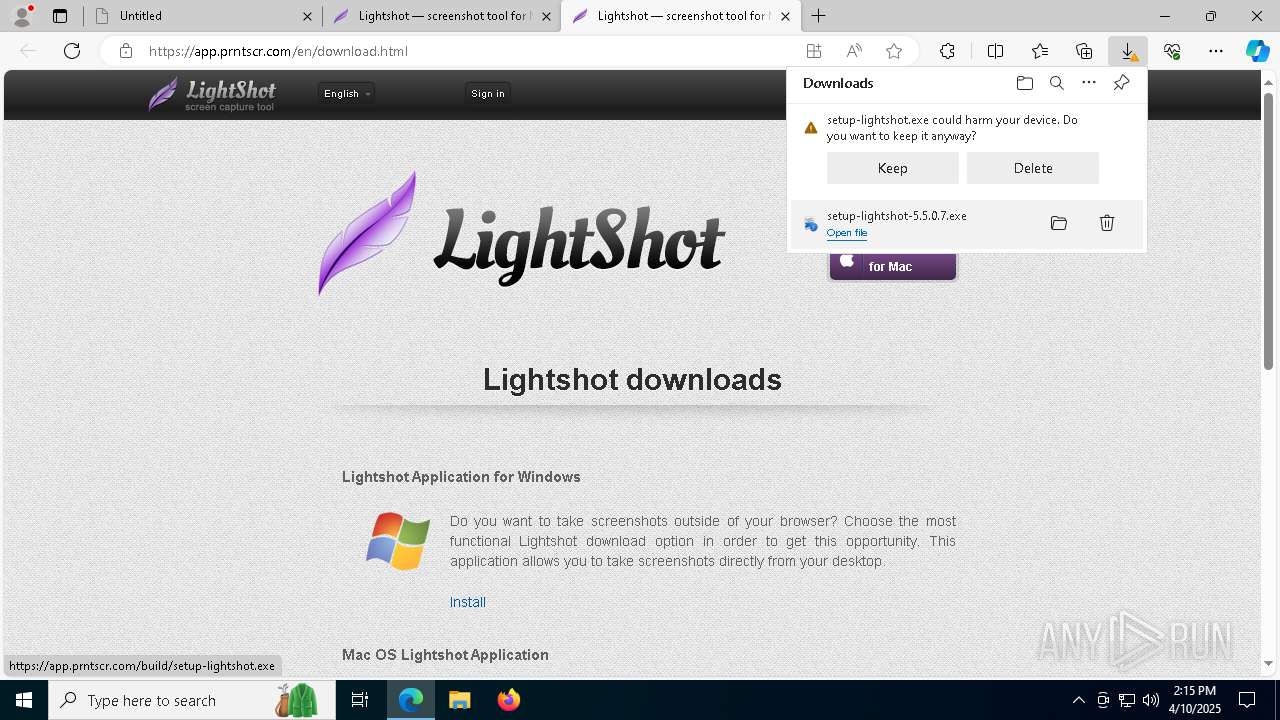The image size is (1280, 720).
Task: Close the active Lightshot tab
Action: (x=786, y=16)
